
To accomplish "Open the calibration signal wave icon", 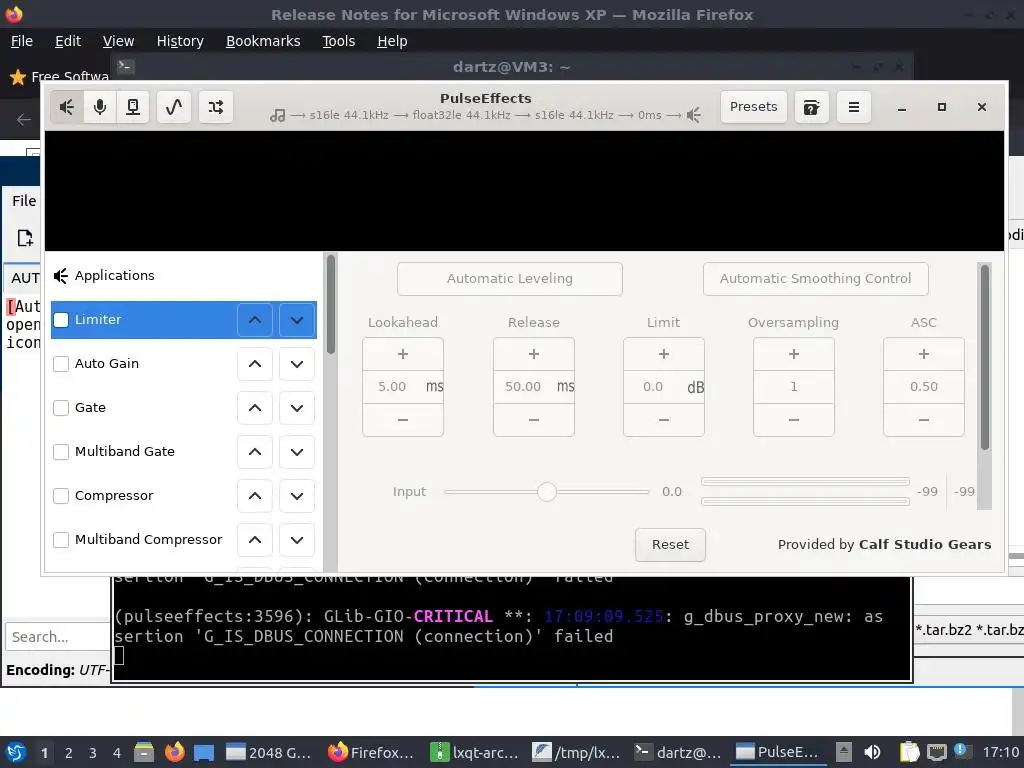I will (x=174, y=107).
